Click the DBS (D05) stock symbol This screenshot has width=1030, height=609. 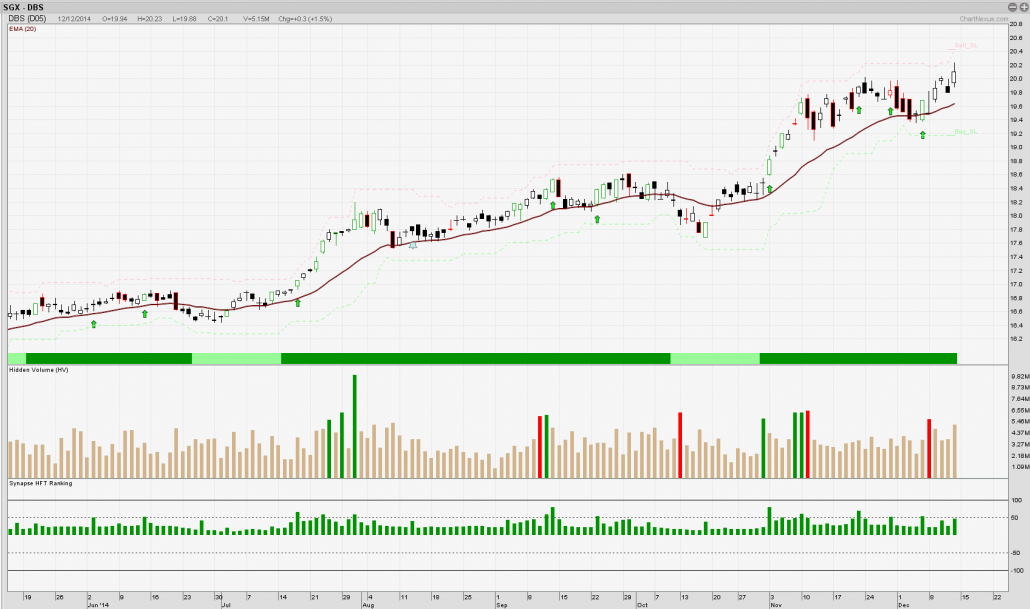(27, 18)
